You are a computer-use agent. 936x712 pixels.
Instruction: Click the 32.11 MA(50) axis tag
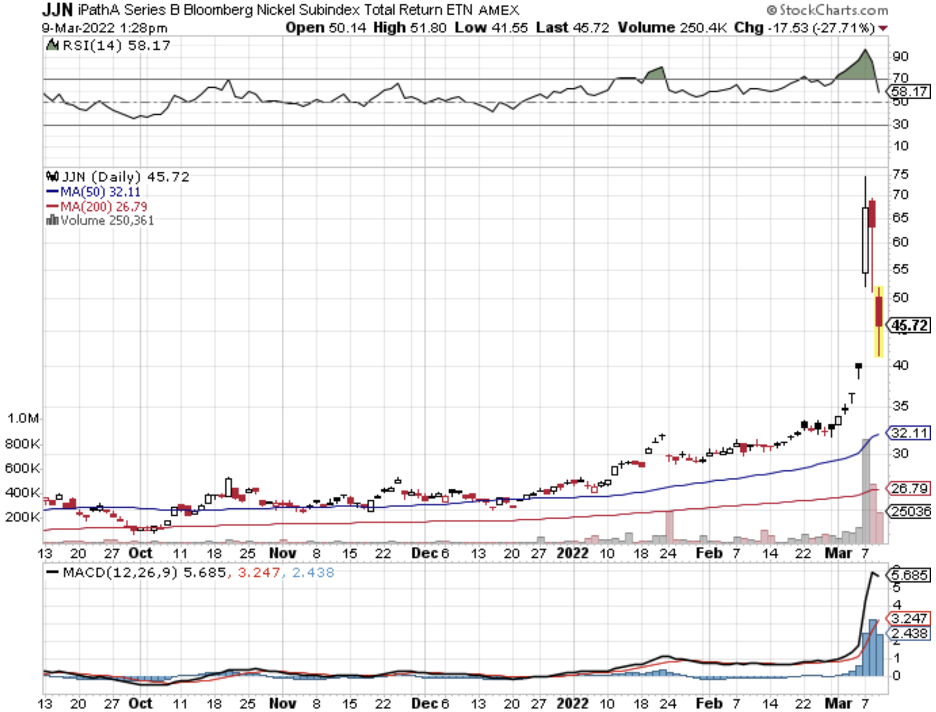point(909,433)
